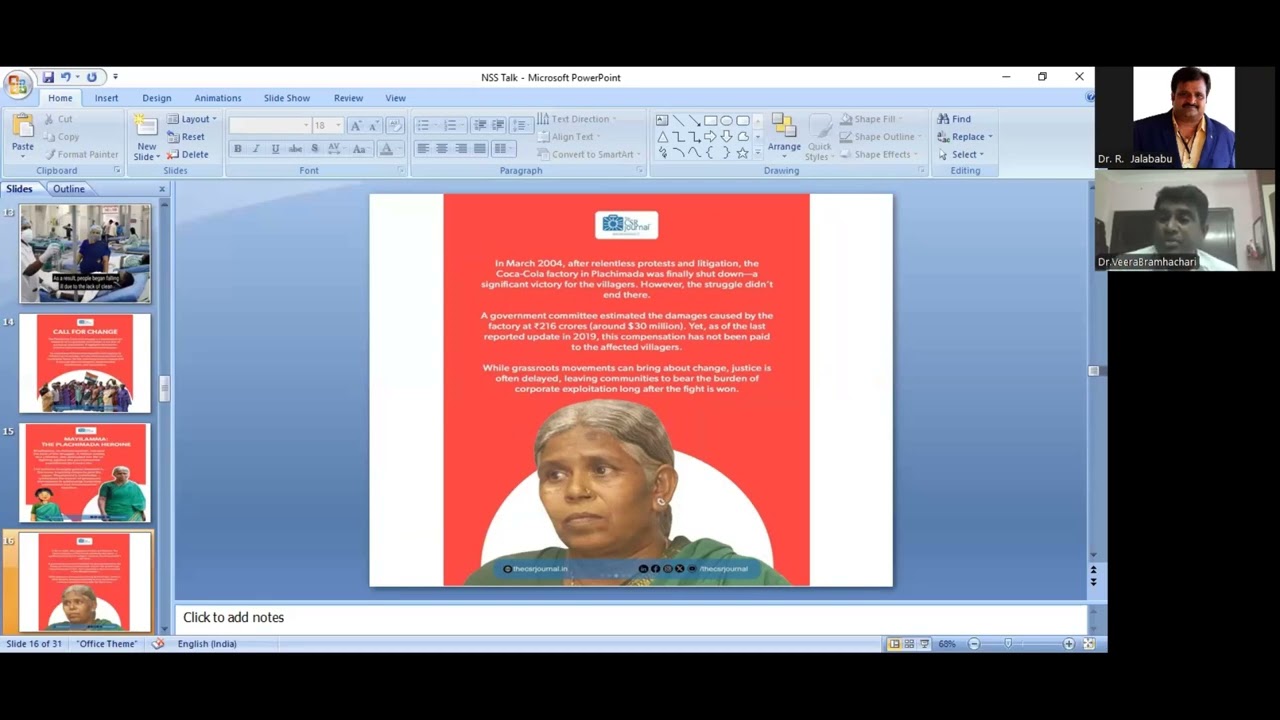Start Slide Show from status bar
Viewport: 1280px width, 720px height.
924,644
